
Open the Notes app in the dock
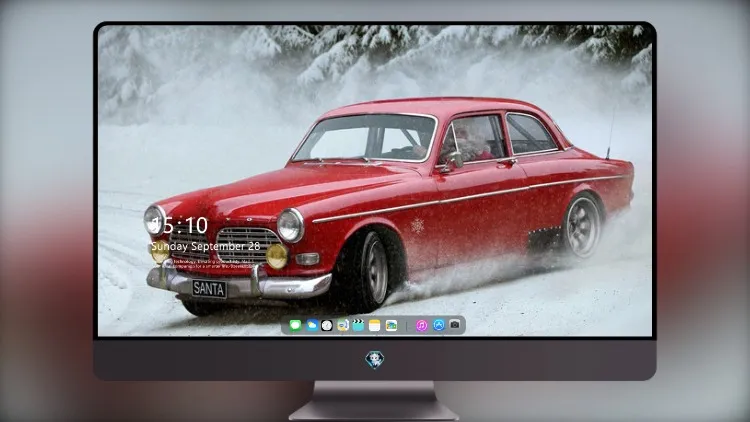(375, 325)
